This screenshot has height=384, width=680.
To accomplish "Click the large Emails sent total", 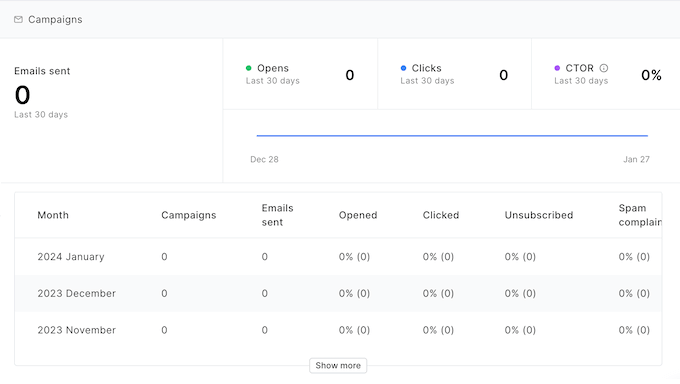I will click(23, 95).
